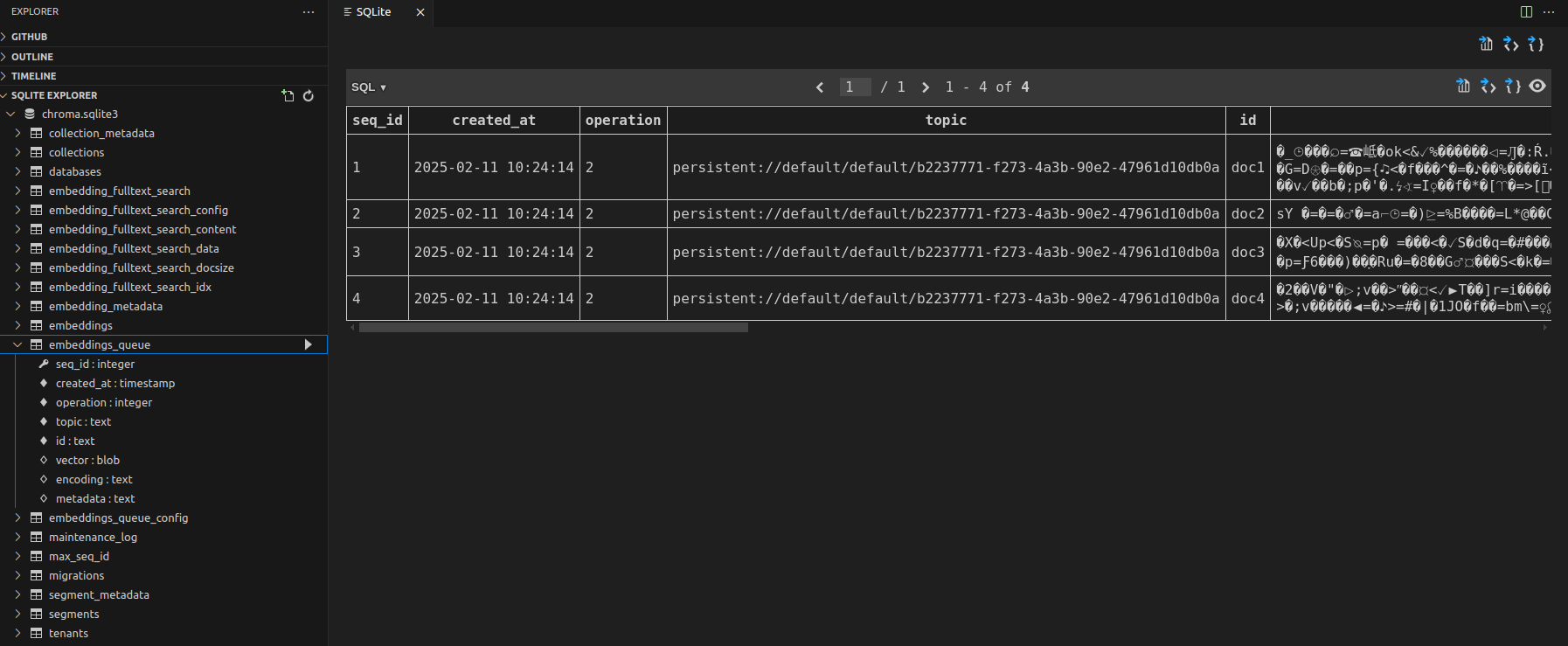The height and width of the screenshot is (646, 1568).
Task: Click the results horizontal scrollbar
Action: [x=553, y=328]
